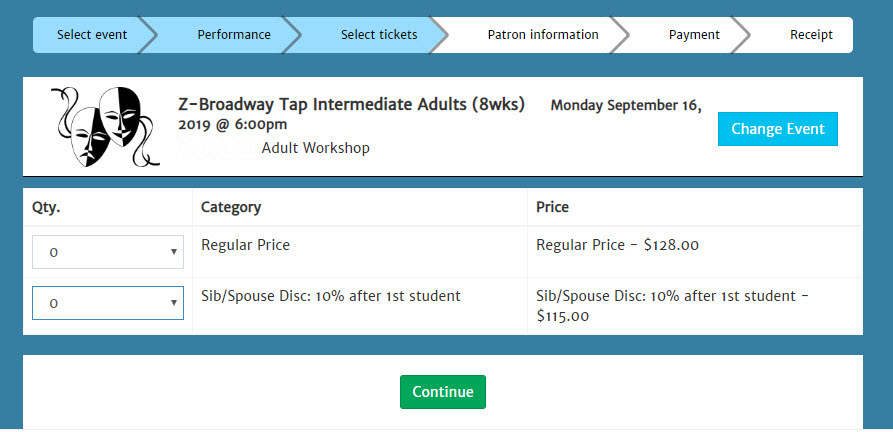Click the green Continue button
The image size is (893, 432).
point(443,392)
